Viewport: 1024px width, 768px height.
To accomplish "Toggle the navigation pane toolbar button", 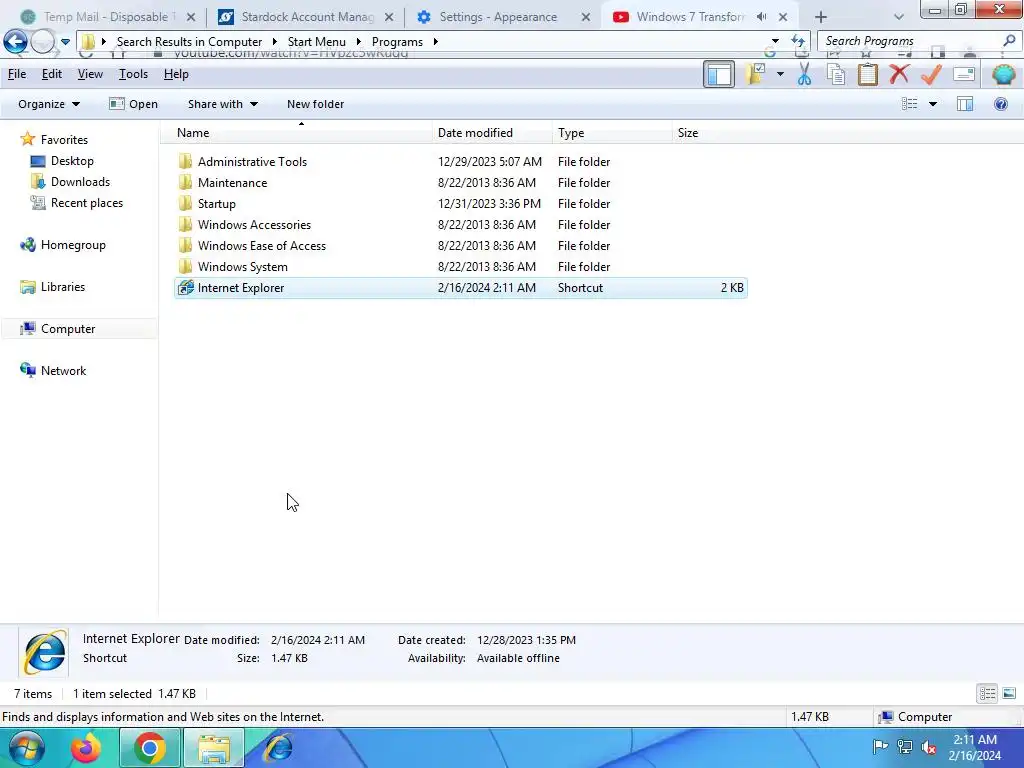I will (x=718, y=74).
